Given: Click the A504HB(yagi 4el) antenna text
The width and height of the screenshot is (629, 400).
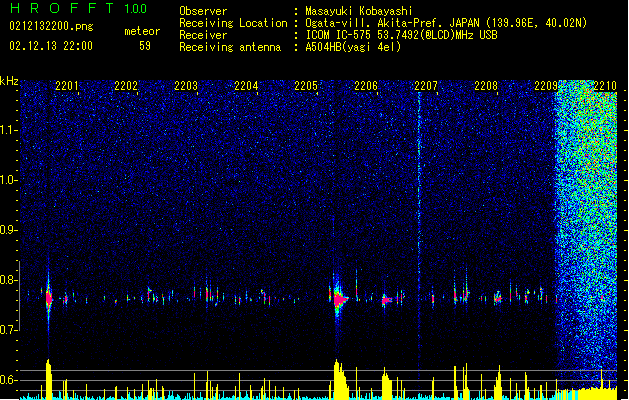Looking at the screenshot, I should (353, 47).
